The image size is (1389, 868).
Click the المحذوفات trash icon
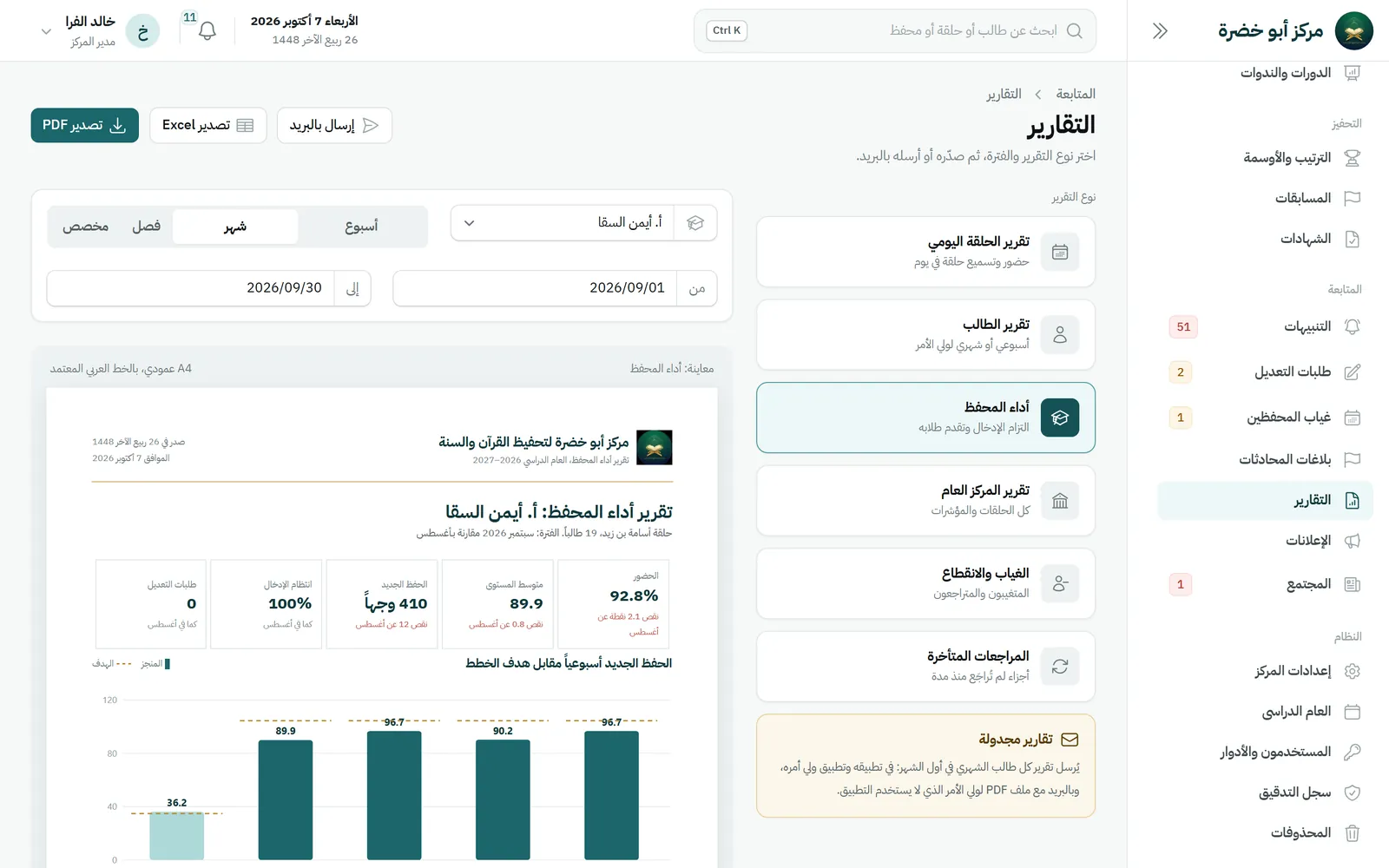click(1352, 833)
